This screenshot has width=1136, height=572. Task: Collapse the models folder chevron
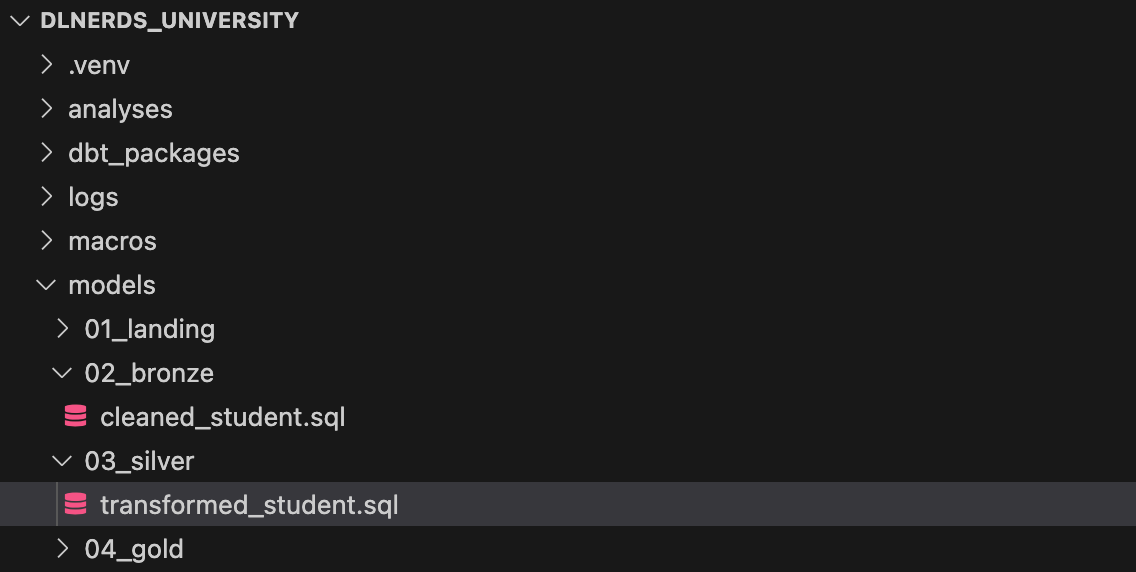click(46, 285)
